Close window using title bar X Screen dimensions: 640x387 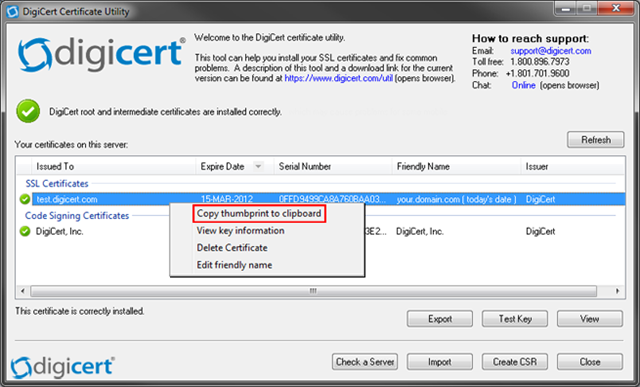click(616, 8)
